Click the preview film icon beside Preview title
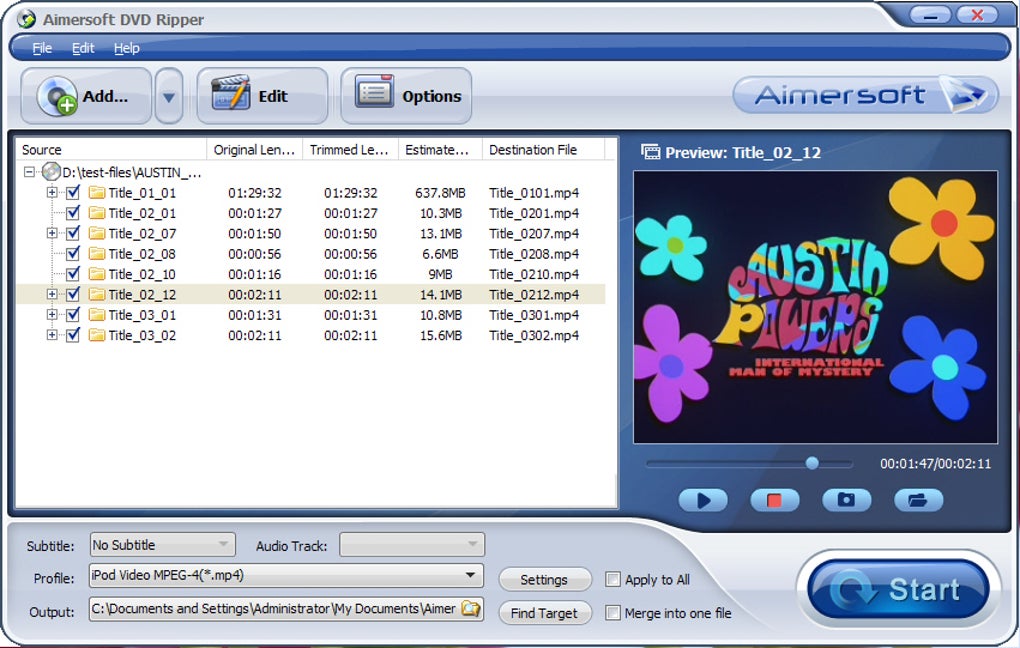The width and height of the screenshot is (1020, 648). (x=651, y=152)
